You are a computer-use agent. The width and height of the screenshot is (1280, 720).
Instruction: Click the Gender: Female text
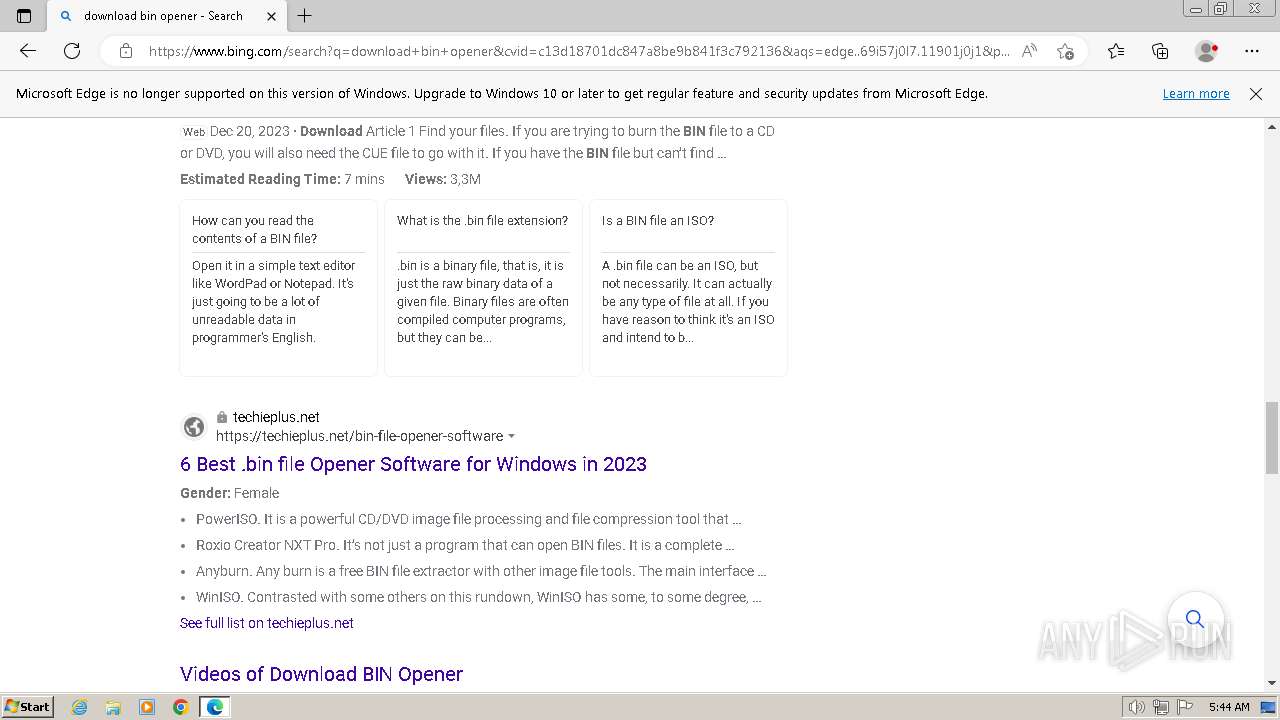click(x=230, y=493)
